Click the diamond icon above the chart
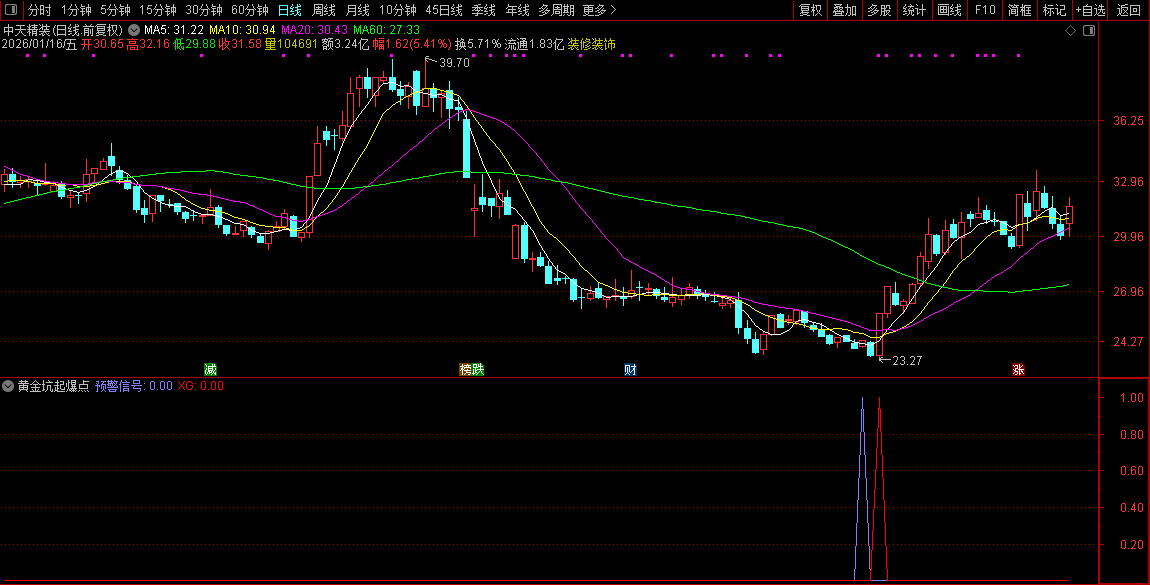The width and height of the screenshot is (1150, 585). (1070, 30)
